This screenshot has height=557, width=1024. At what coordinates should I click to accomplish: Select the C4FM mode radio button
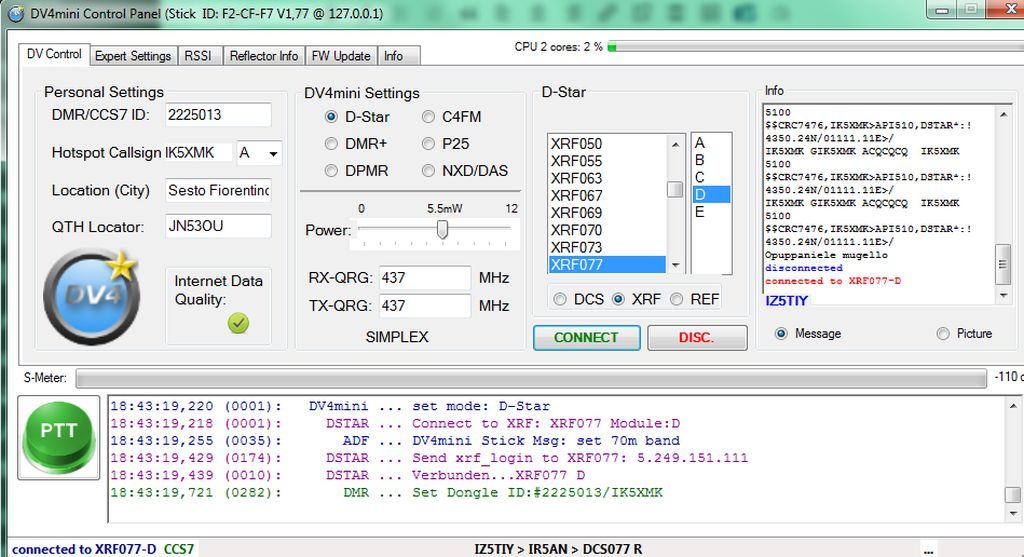click(428, 117)
